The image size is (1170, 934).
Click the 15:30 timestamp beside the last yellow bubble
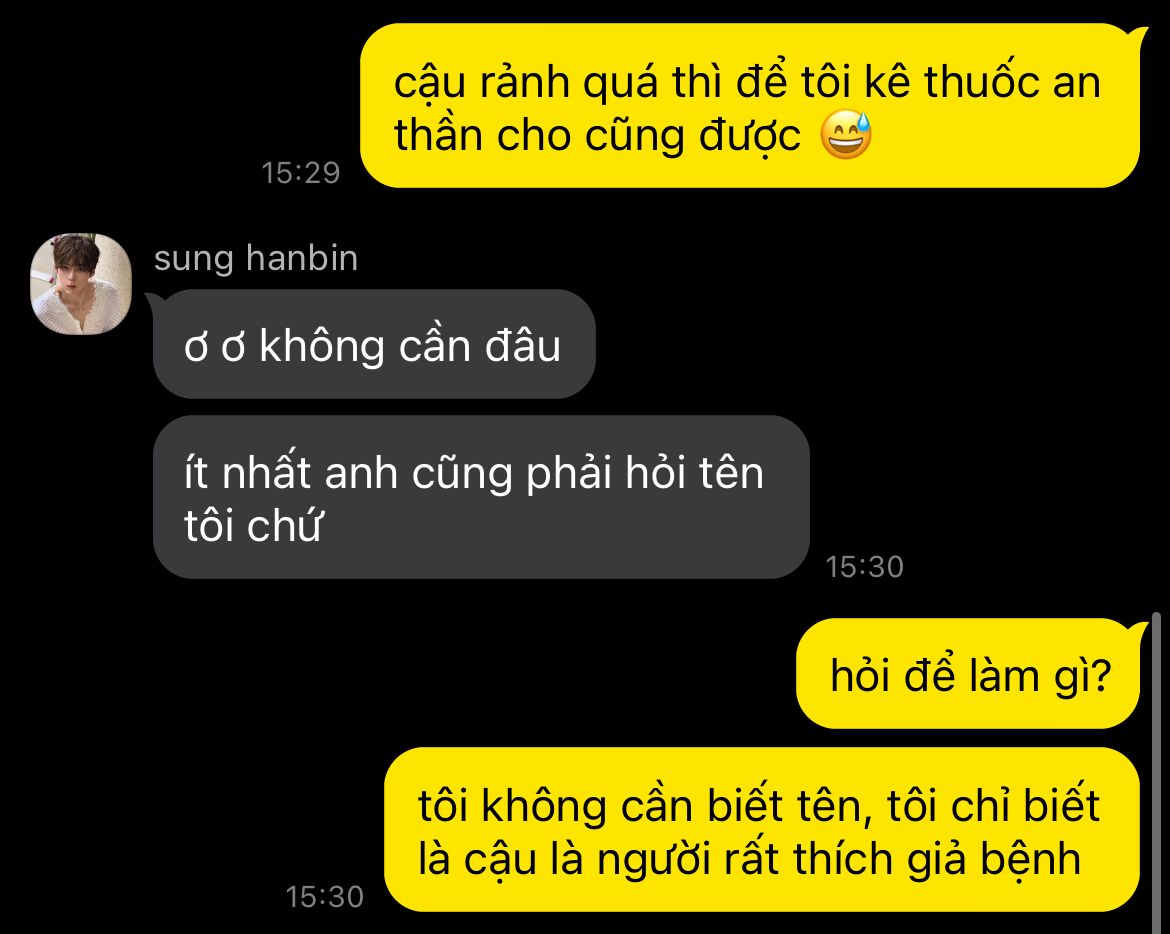(325, 897)
